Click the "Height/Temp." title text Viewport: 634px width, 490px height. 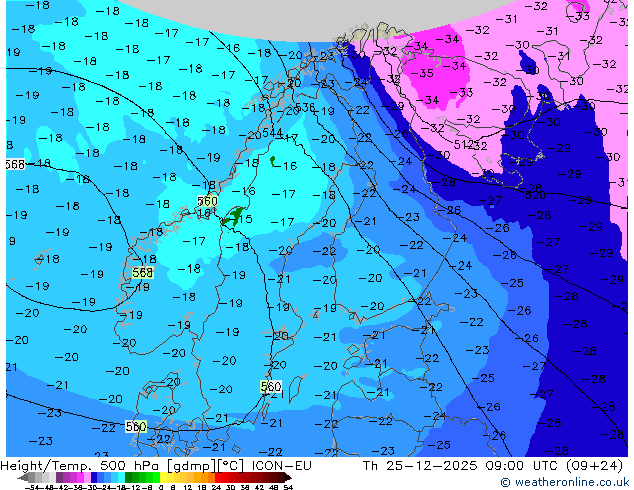47,465
